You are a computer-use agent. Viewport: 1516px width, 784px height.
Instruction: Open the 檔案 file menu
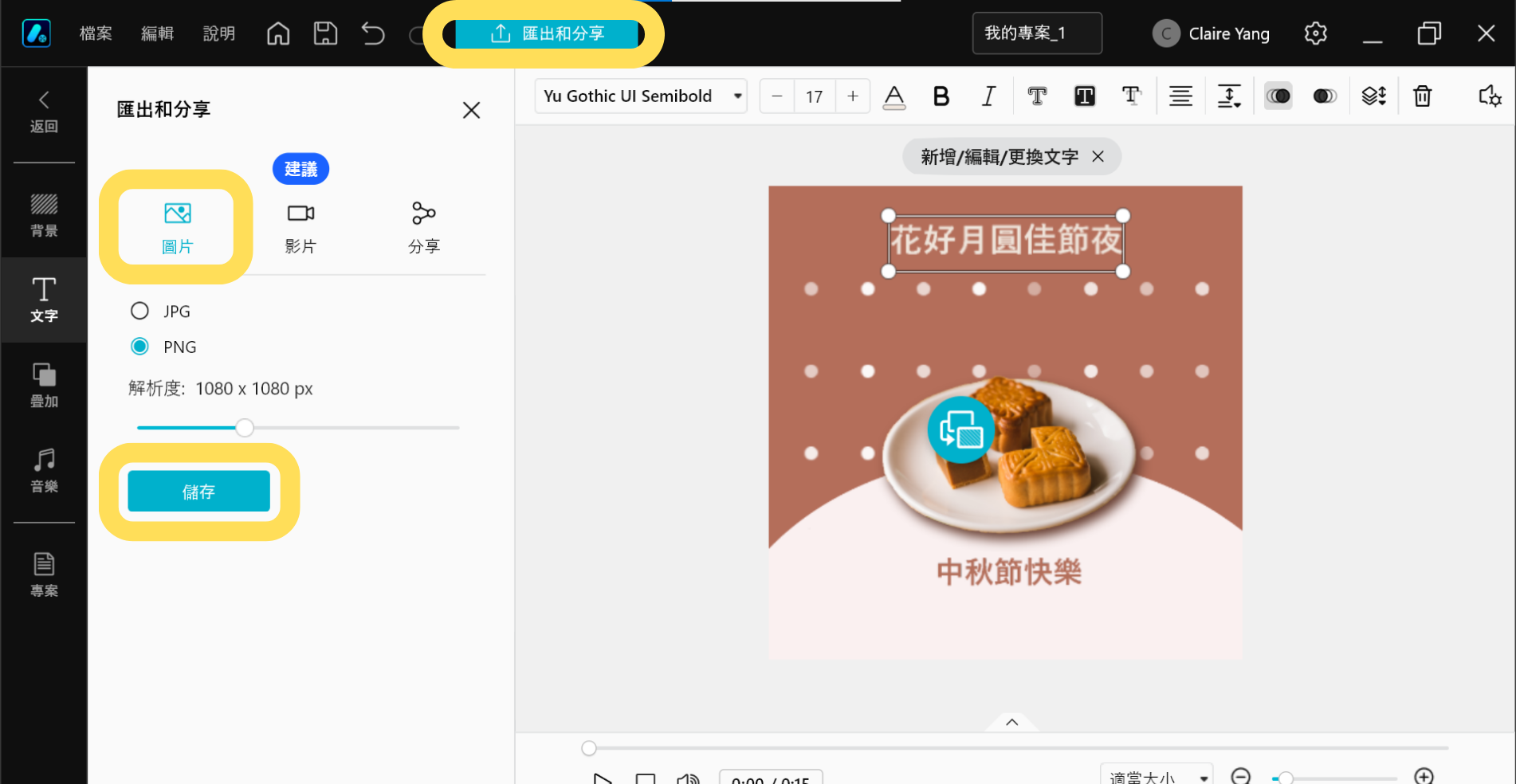click(x=96, y=33)
